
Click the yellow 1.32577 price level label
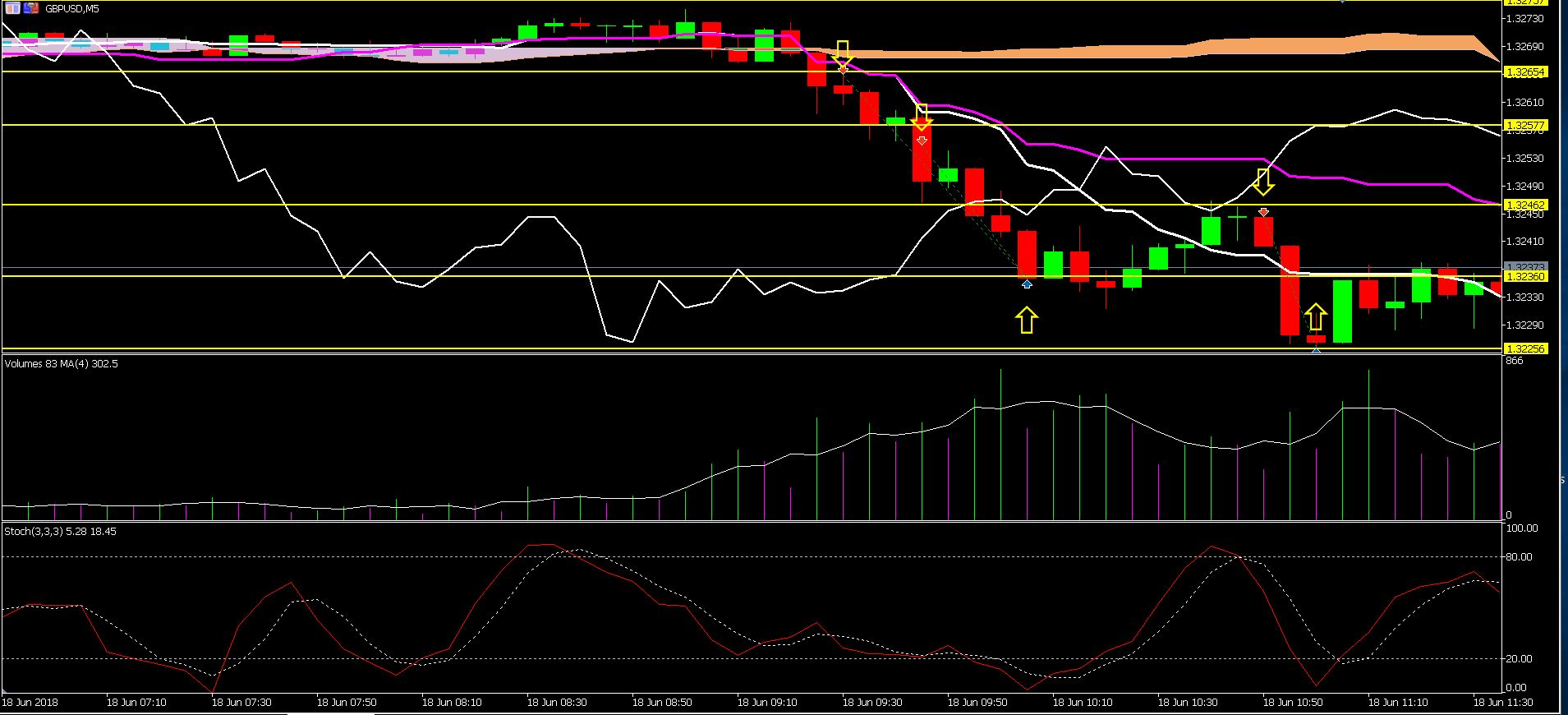click(1525, 126)
